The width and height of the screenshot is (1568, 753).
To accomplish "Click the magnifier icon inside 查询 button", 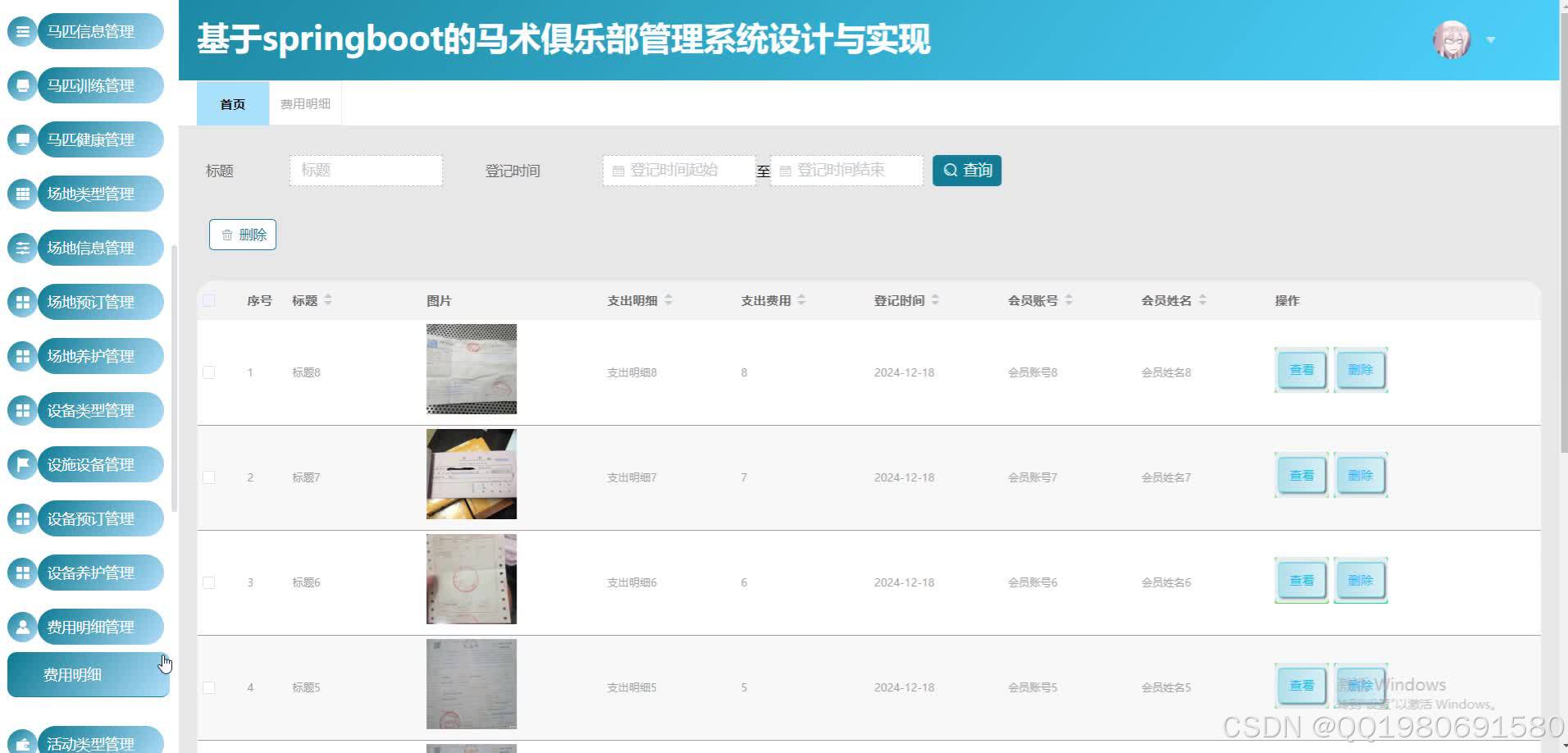I will pos(950,170).
